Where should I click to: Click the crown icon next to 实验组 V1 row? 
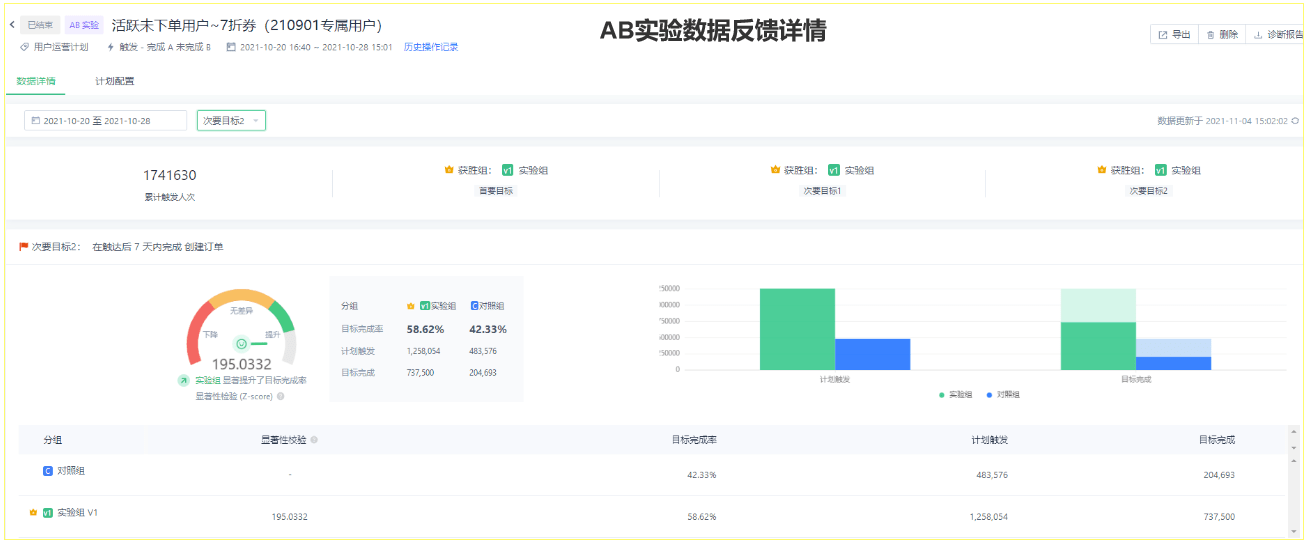point(32,513)
